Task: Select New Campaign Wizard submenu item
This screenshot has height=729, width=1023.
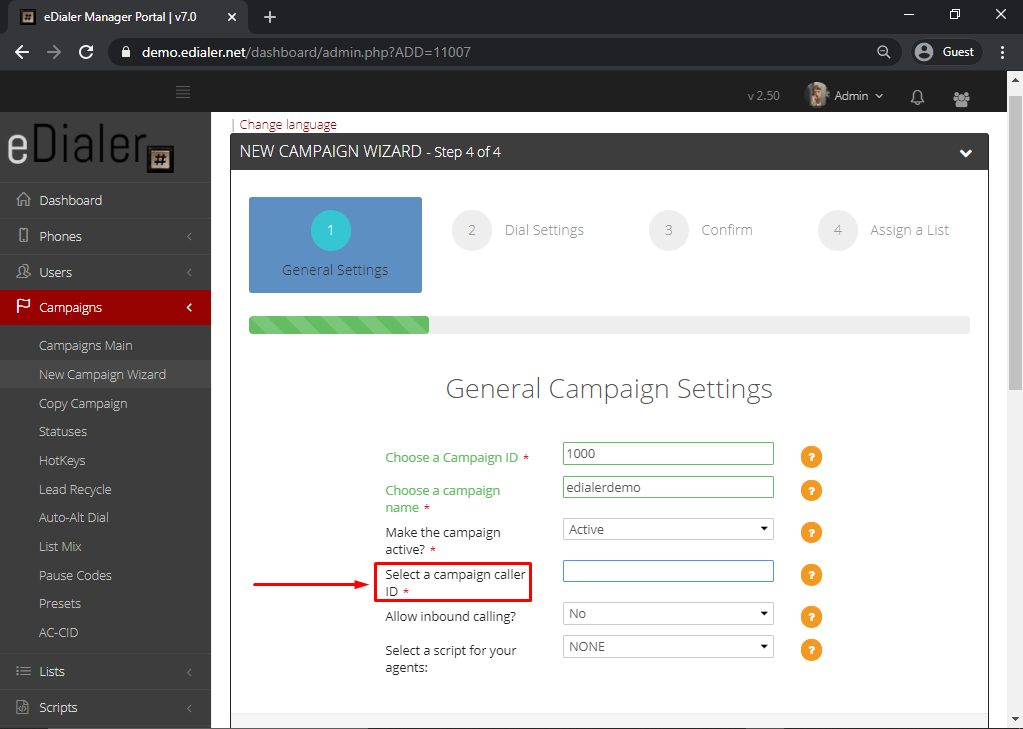Action: tap(102, 375)
